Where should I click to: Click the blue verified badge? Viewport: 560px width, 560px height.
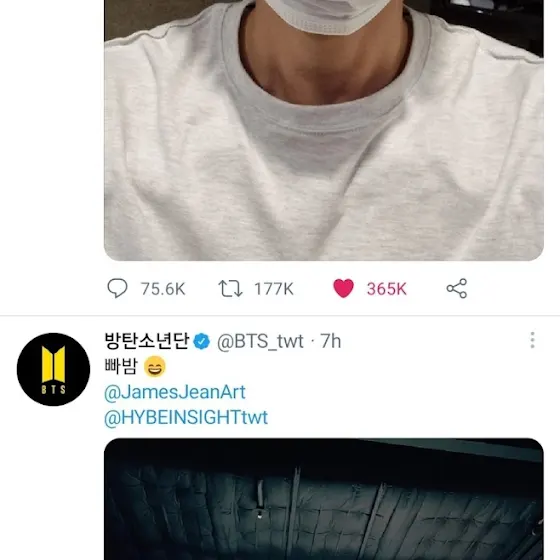pos(202,341)
